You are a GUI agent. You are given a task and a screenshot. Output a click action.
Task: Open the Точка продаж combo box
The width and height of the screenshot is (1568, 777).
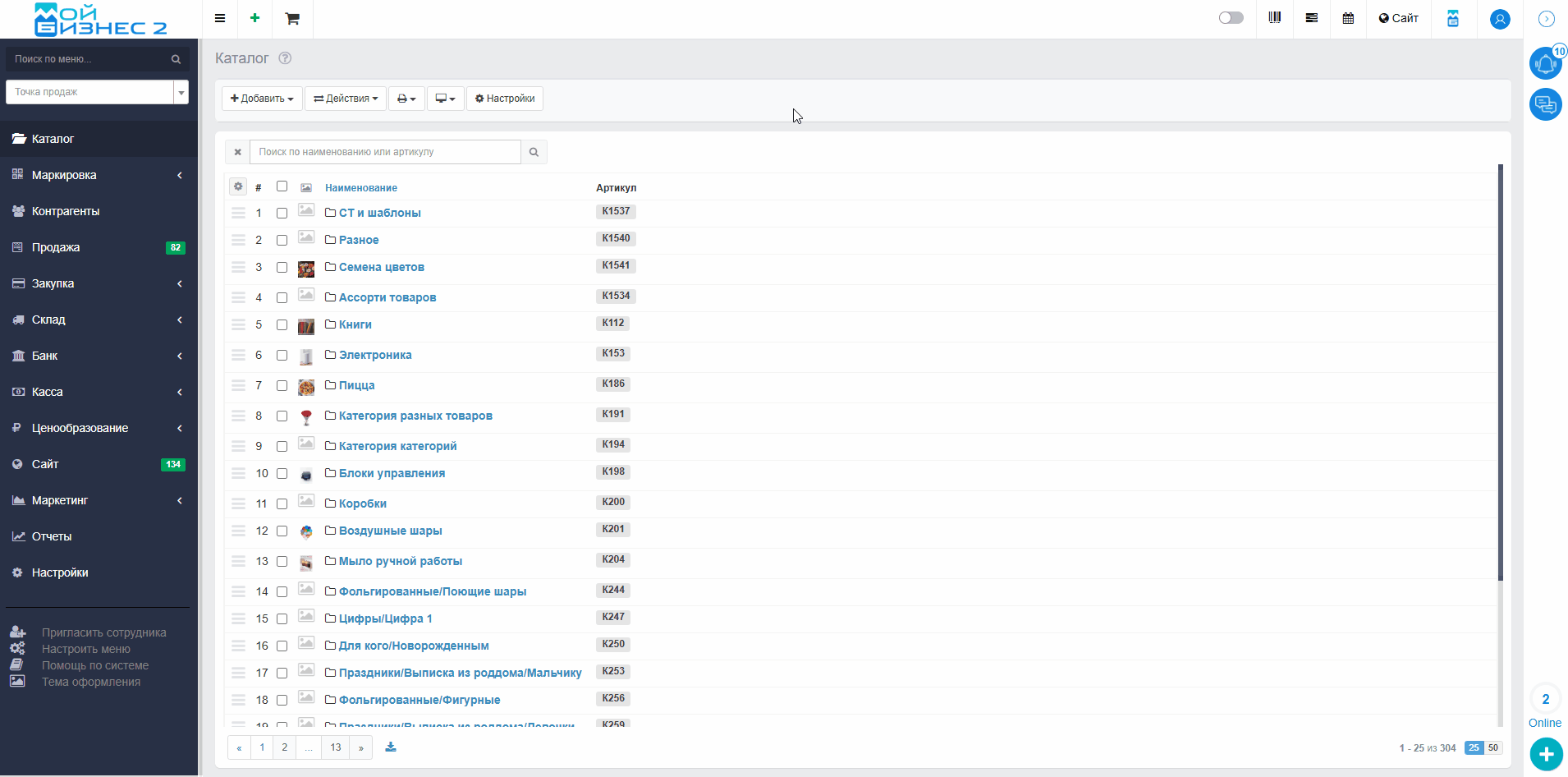coord(97,92)
